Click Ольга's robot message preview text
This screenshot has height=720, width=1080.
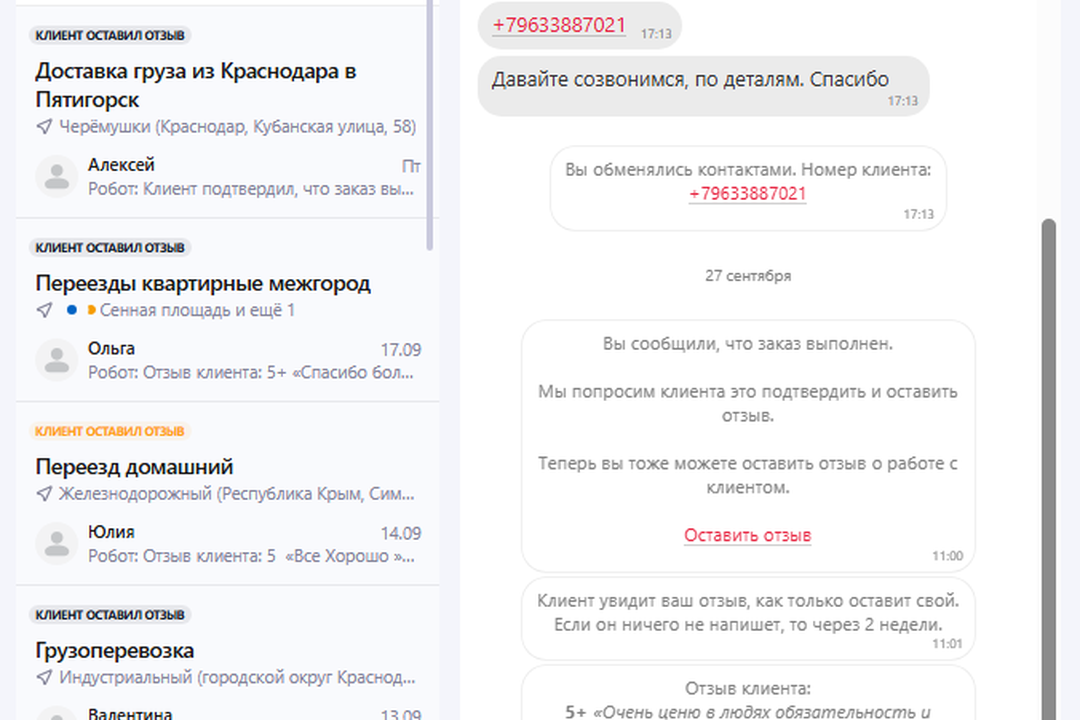250,373
